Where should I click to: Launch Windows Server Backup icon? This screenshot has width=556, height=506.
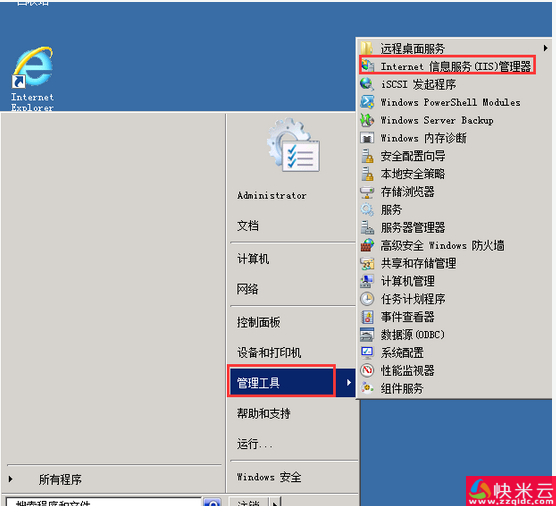[367, 120]
